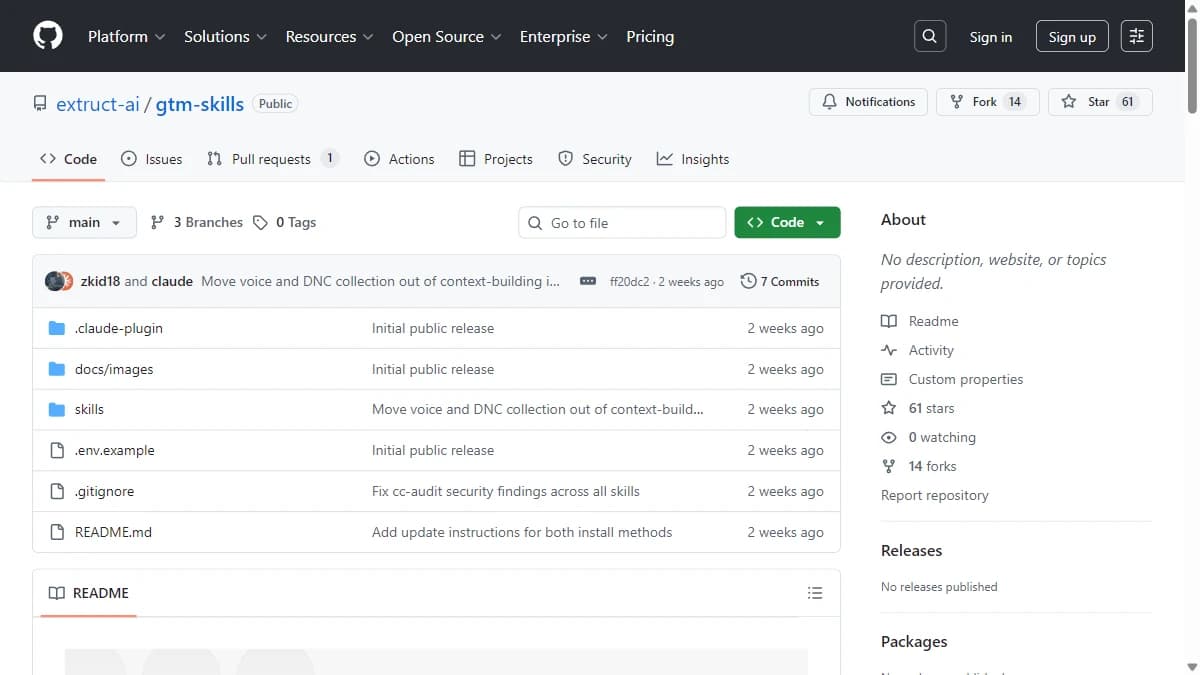Click the fork icon beside 14 forks
This screenshot has width=1200, height=675.
(889, 466)
